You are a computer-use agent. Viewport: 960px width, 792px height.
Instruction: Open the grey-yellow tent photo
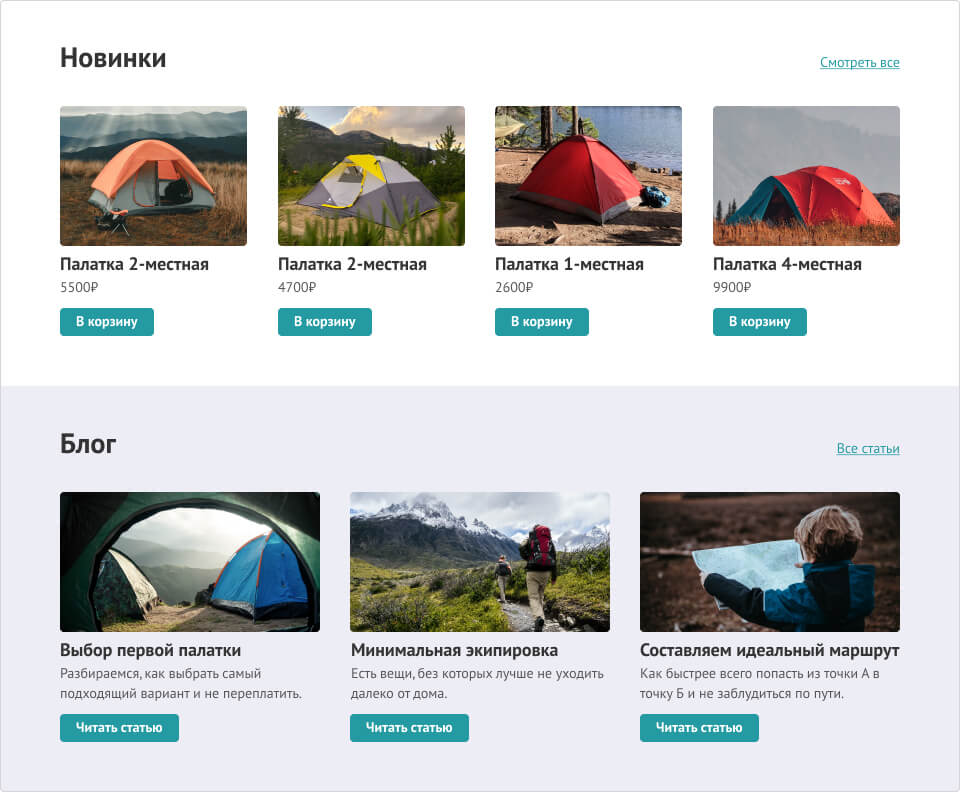tap(371, 176)
